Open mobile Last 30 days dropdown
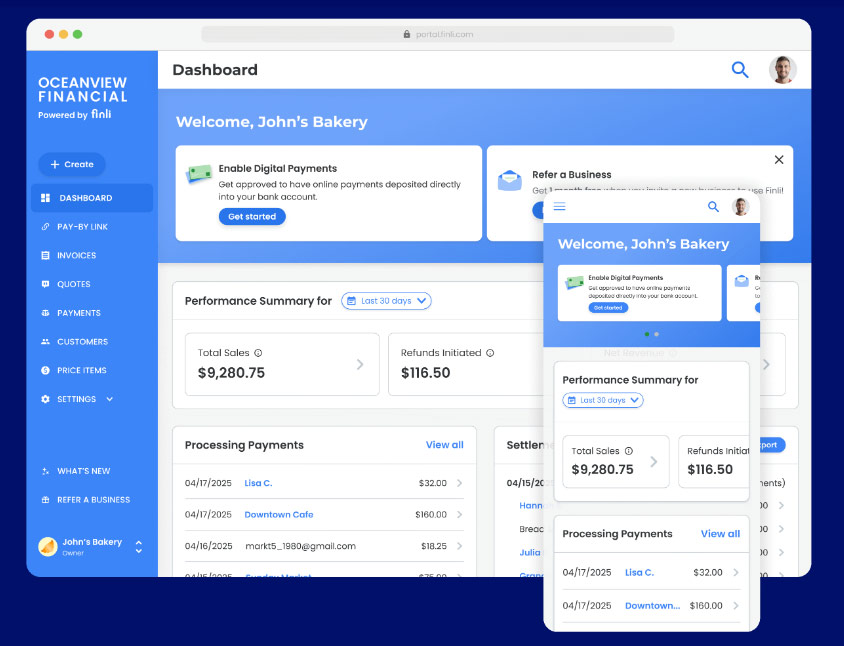The image size is (844, 646). (x=603, y=400)
